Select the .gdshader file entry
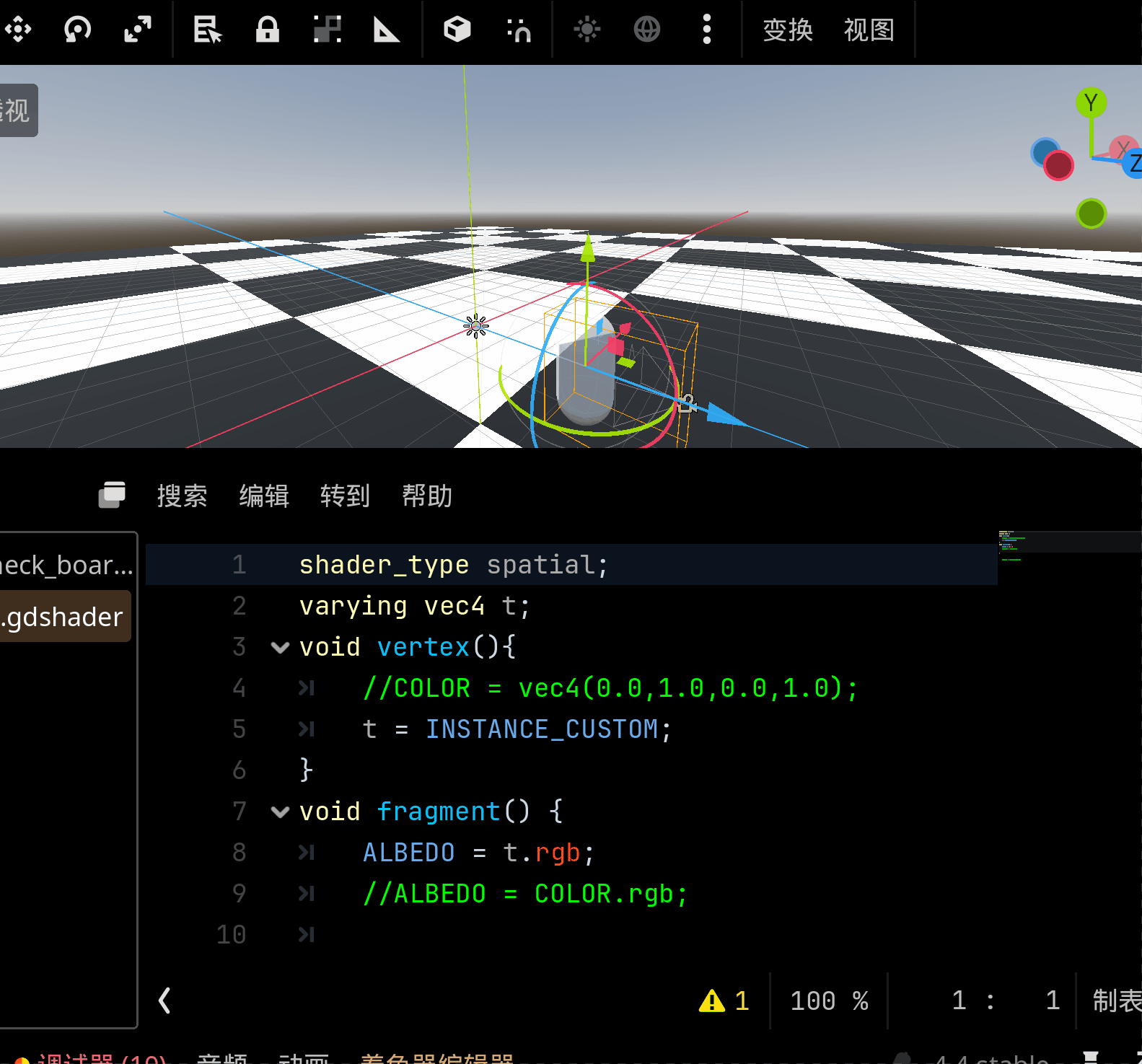This screenshot has height=1064, width=1142. pos(65,617)
